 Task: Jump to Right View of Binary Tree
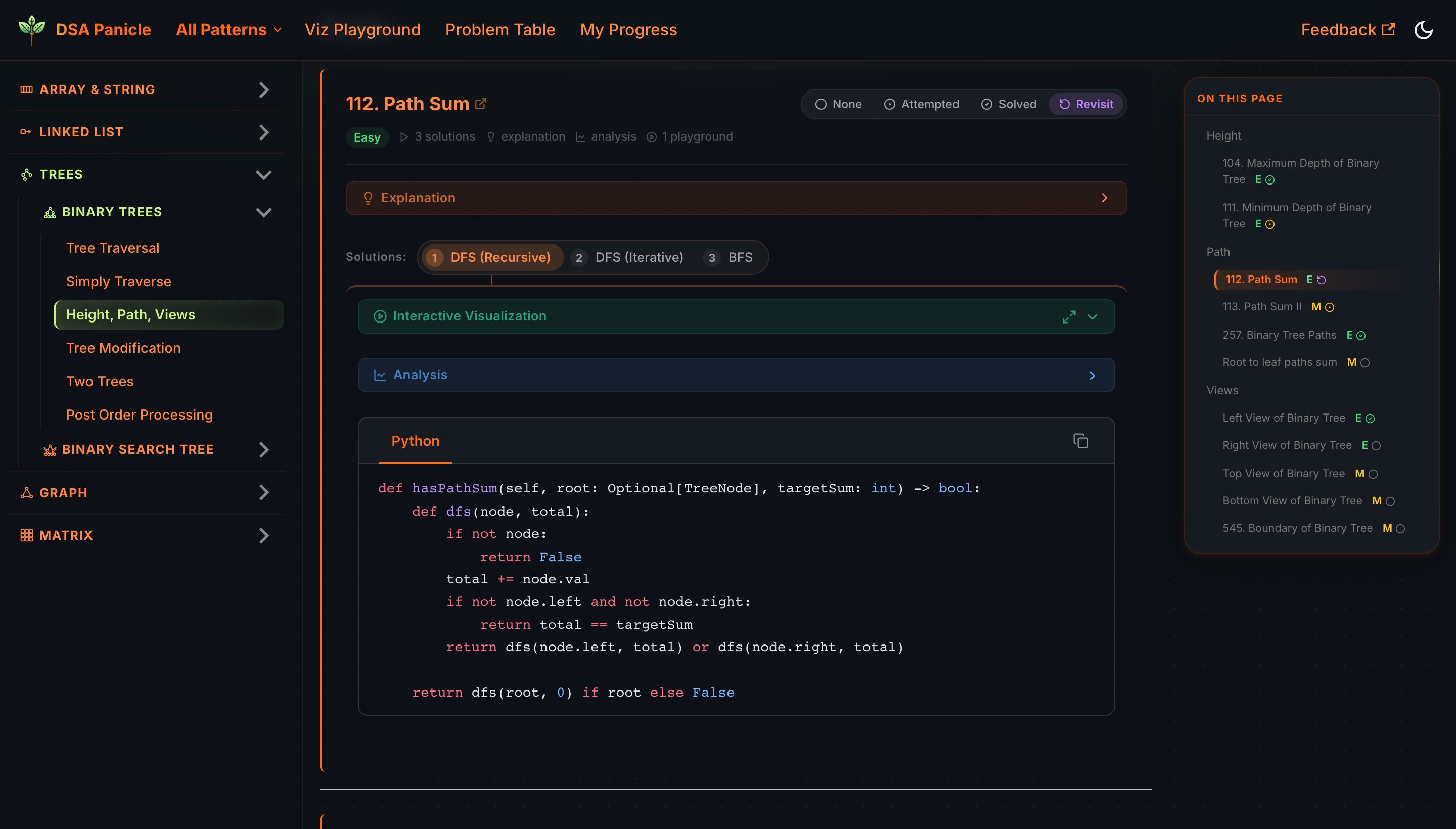tap(1287, 445)
